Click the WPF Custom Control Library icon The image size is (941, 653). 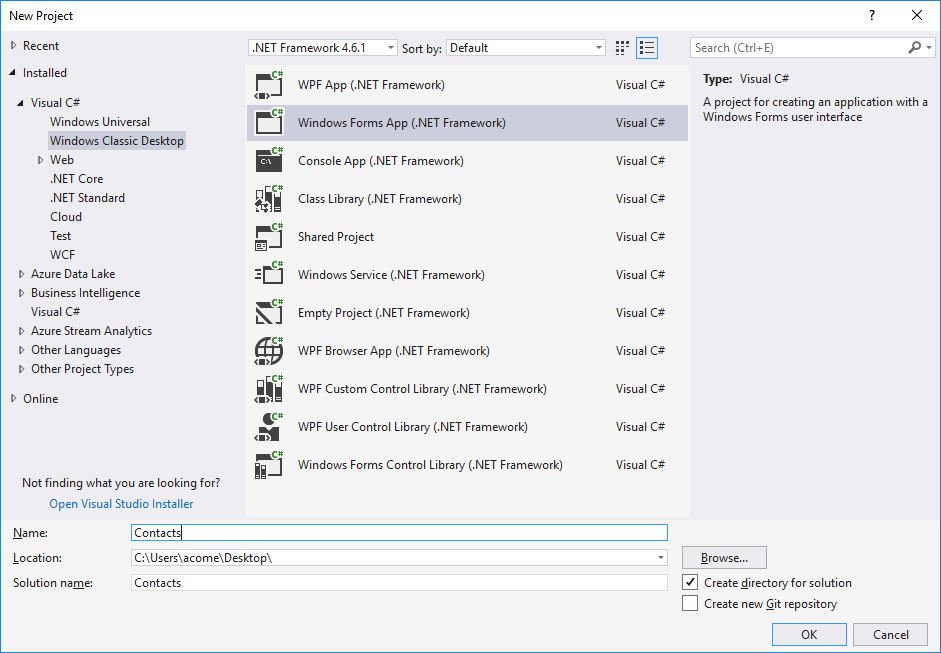coord(269,389)
